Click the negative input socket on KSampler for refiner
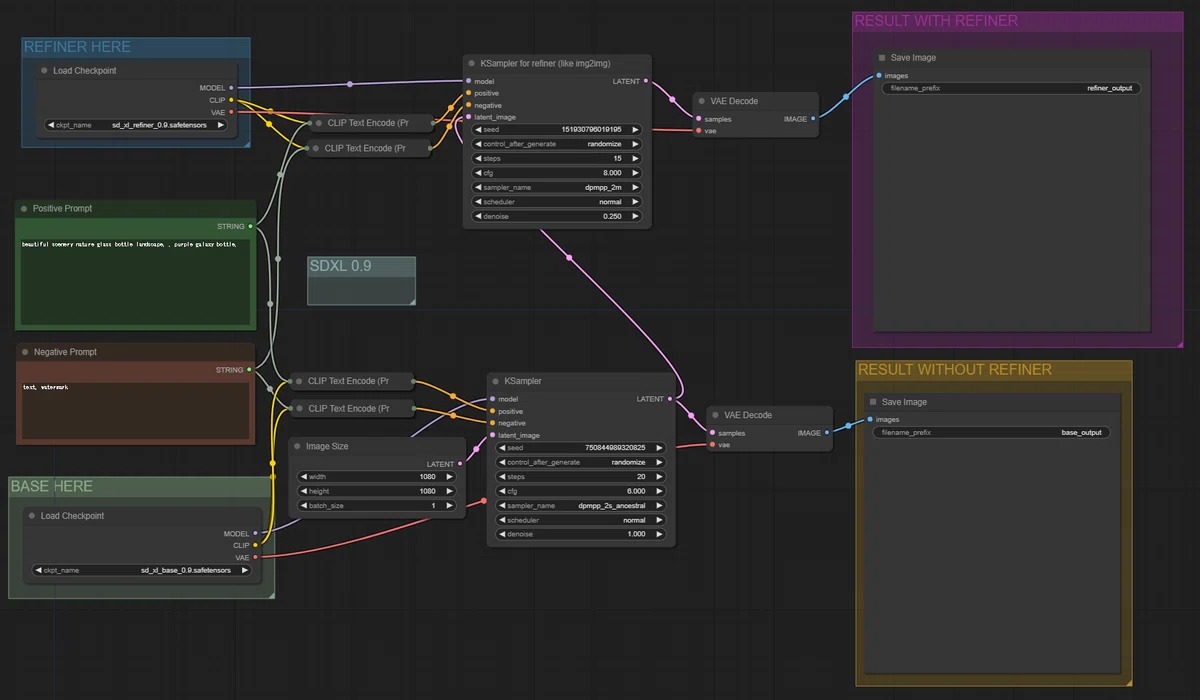The height and width of the screenshot is (700, 1200). coord(468,105)
